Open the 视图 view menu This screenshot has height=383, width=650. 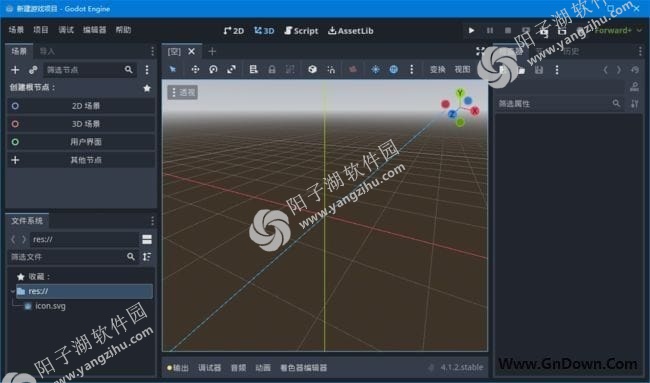(x=462, y=69)
